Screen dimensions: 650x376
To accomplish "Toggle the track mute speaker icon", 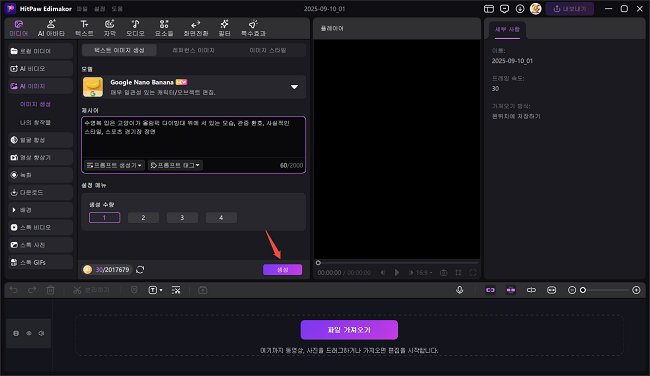I will 41,333.
